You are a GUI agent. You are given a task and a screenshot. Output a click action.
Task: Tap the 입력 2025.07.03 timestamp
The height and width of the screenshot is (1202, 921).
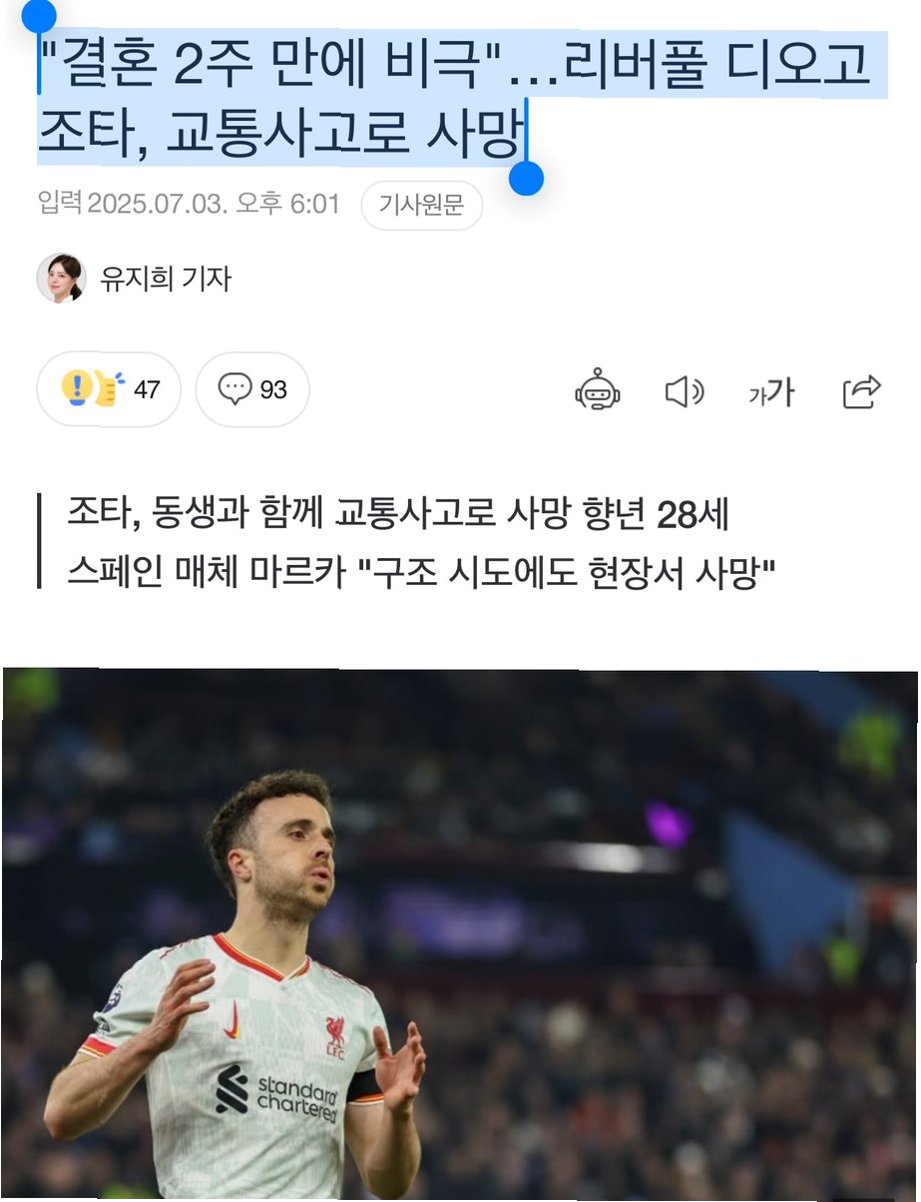(189, 205)
